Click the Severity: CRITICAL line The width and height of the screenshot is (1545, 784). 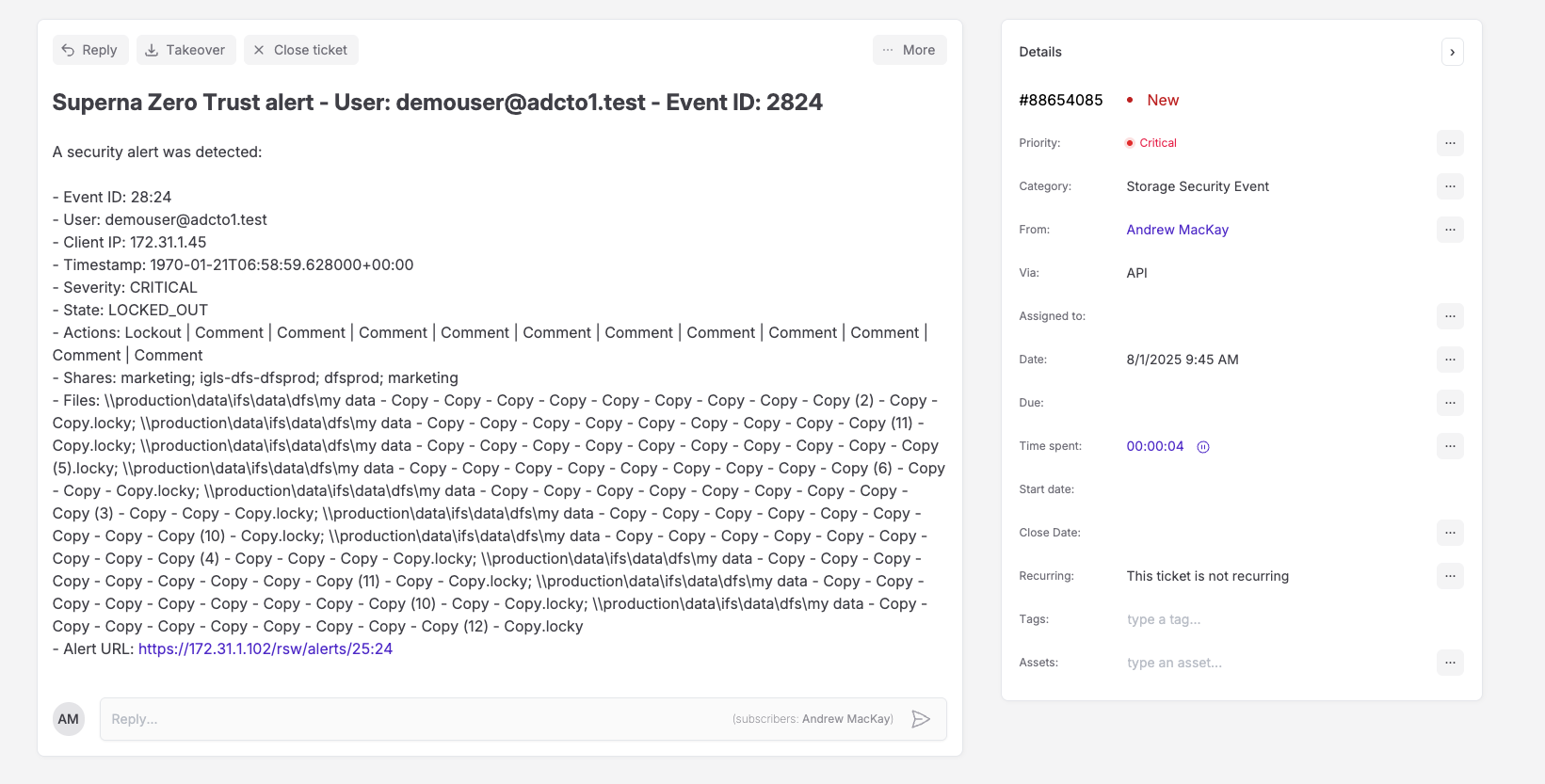click(x=125, y=287)
